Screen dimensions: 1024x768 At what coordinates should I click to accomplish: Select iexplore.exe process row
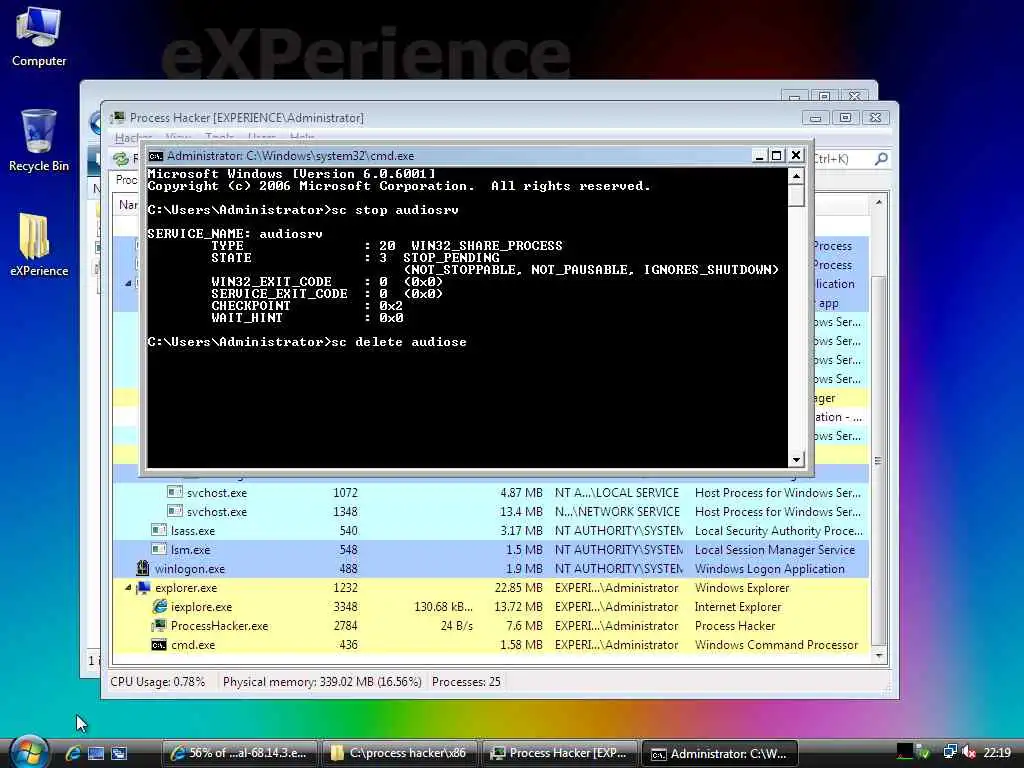click(x=490, y=607)
